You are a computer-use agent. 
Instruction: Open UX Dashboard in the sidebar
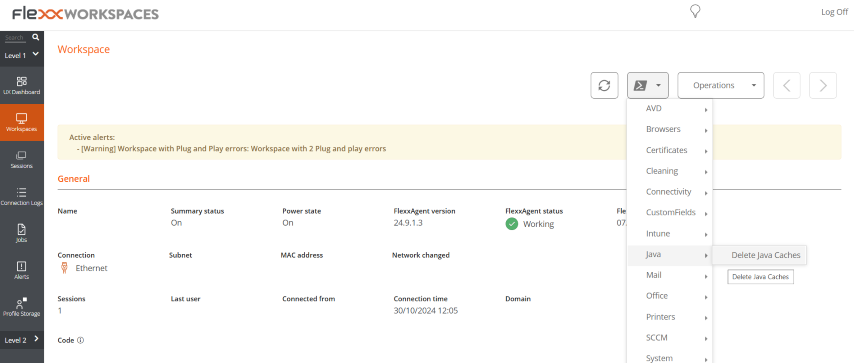[22, 86]
